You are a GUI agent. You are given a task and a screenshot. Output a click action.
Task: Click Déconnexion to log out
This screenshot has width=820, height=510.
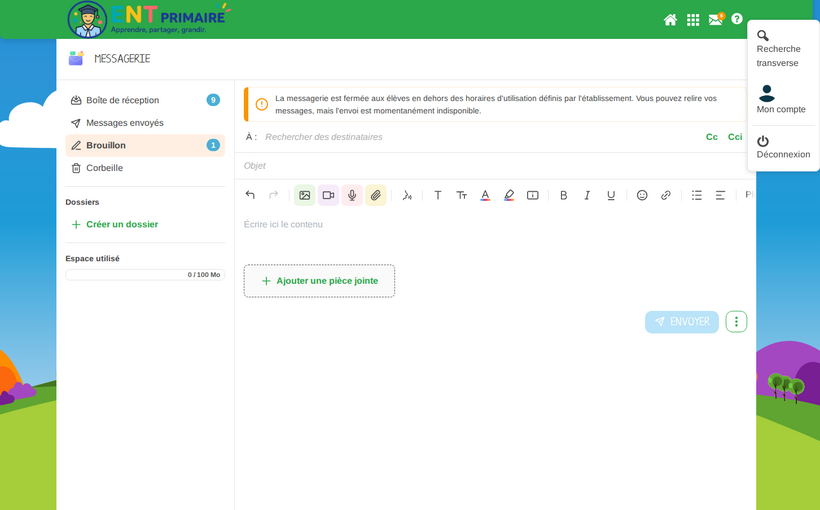(783, 148)
